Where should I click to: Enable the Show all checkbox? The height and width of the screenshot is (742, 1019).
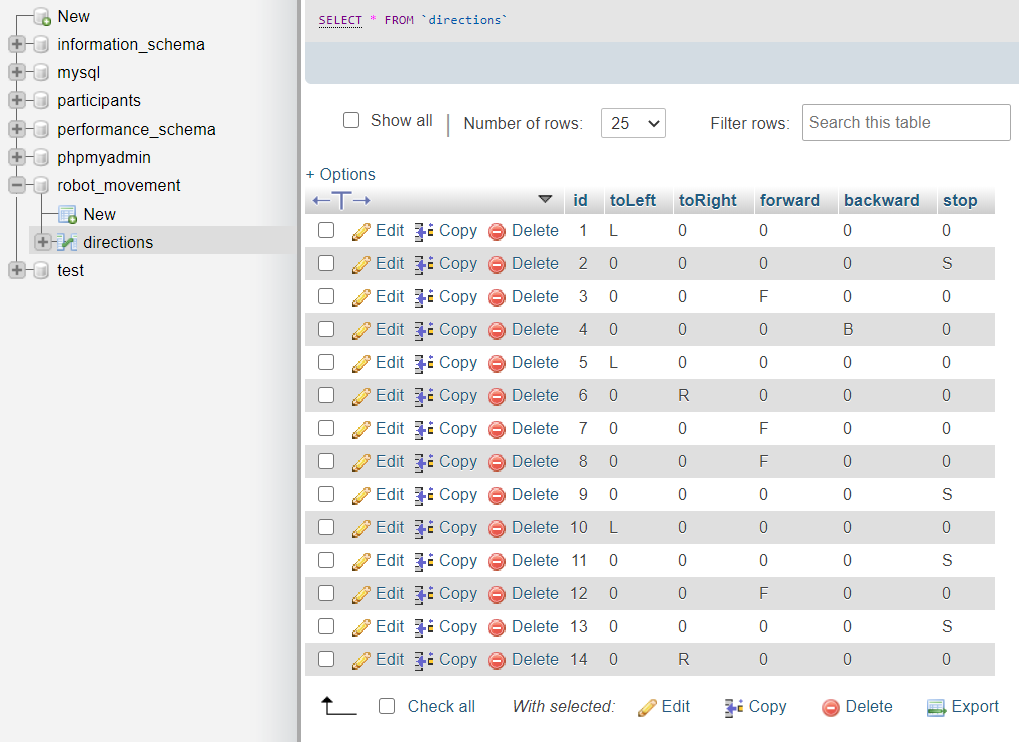351,119
